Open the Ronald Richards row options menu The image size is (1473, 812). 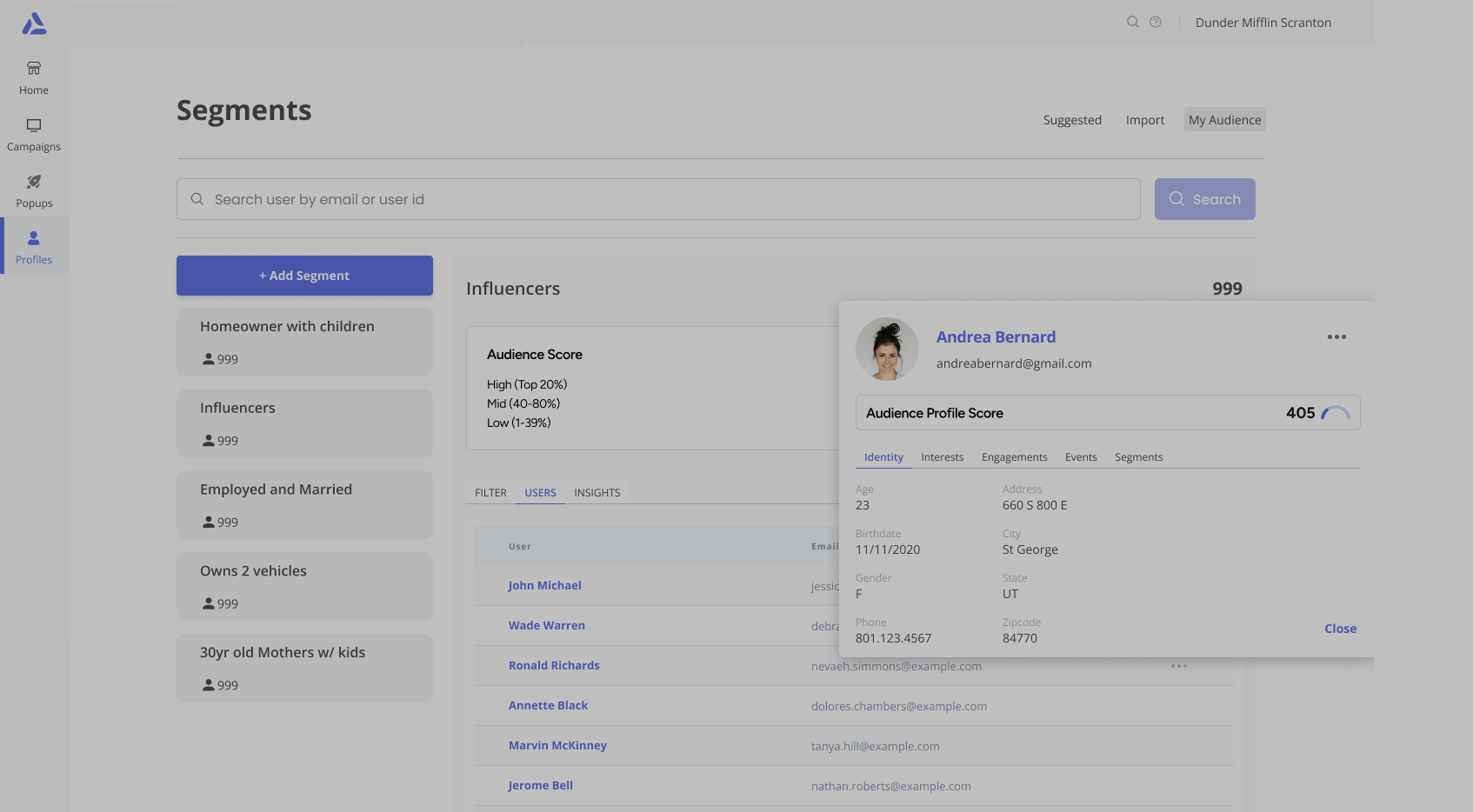coord(1178,666)
